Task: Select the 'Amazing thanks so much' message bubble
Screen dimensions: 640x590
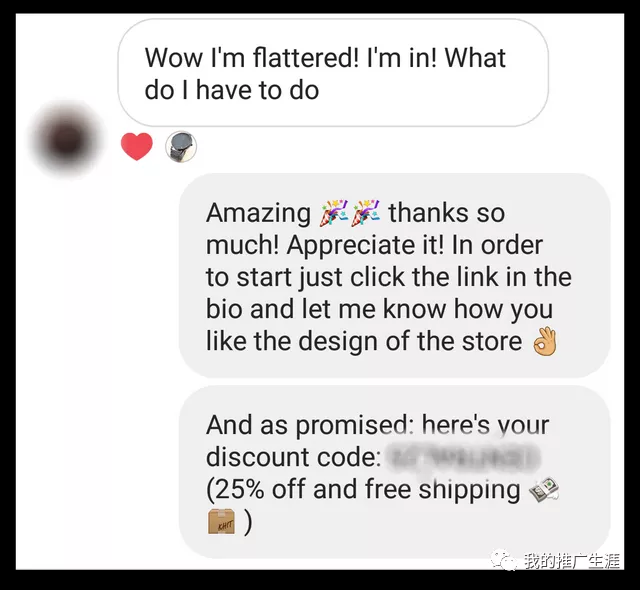Action: [x=395, y=276]
